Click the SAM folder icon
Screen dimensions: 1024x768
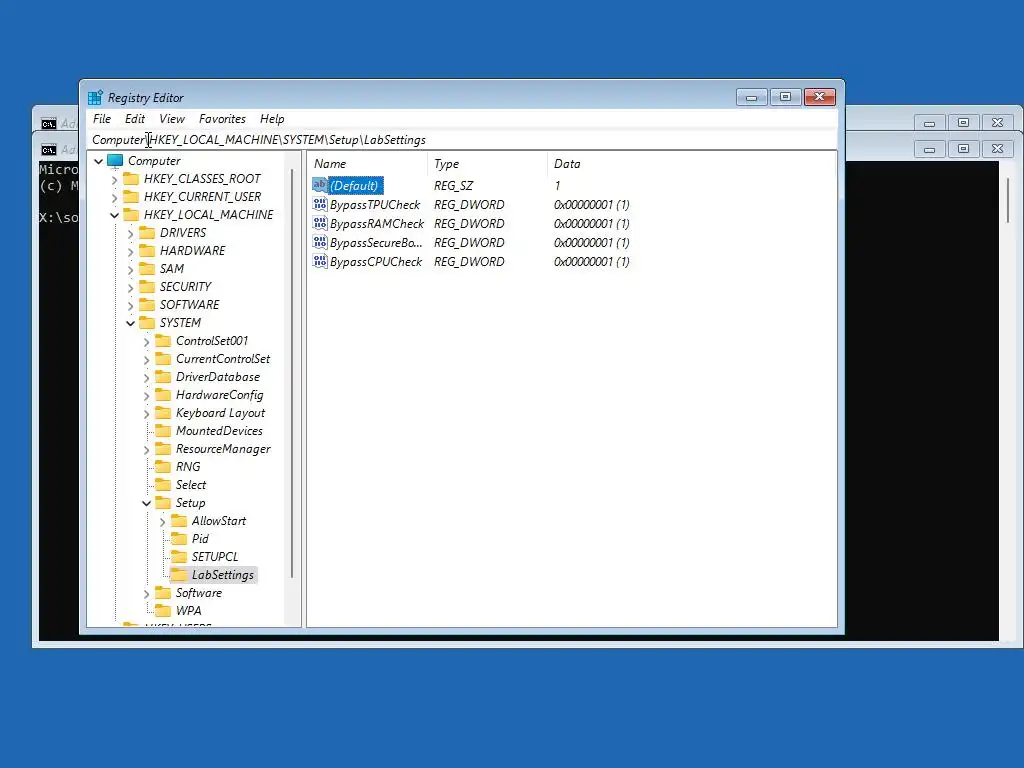pos(148,269)
